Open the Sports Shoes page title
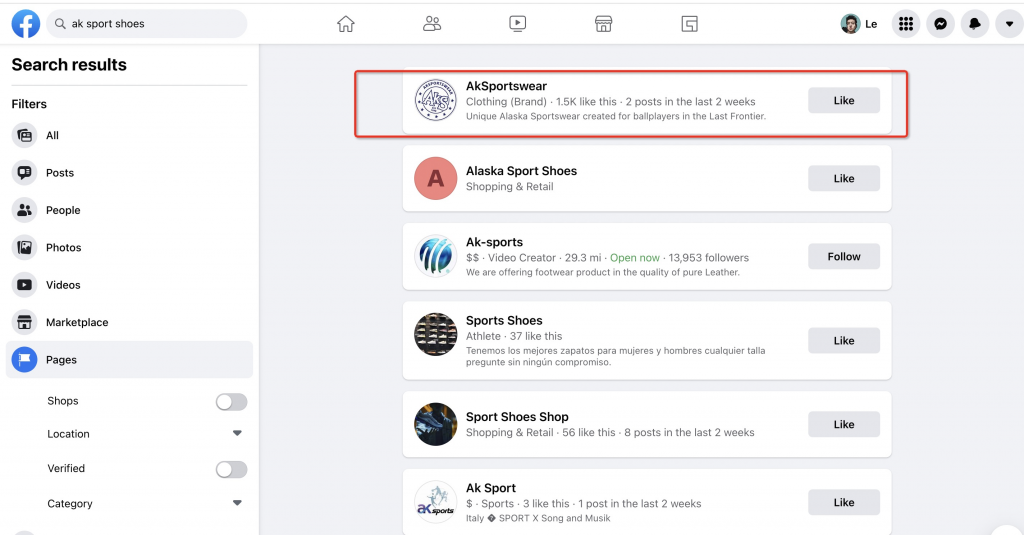Image resolution: width=1024 pixels, height=535 pixels. point(504,320)
